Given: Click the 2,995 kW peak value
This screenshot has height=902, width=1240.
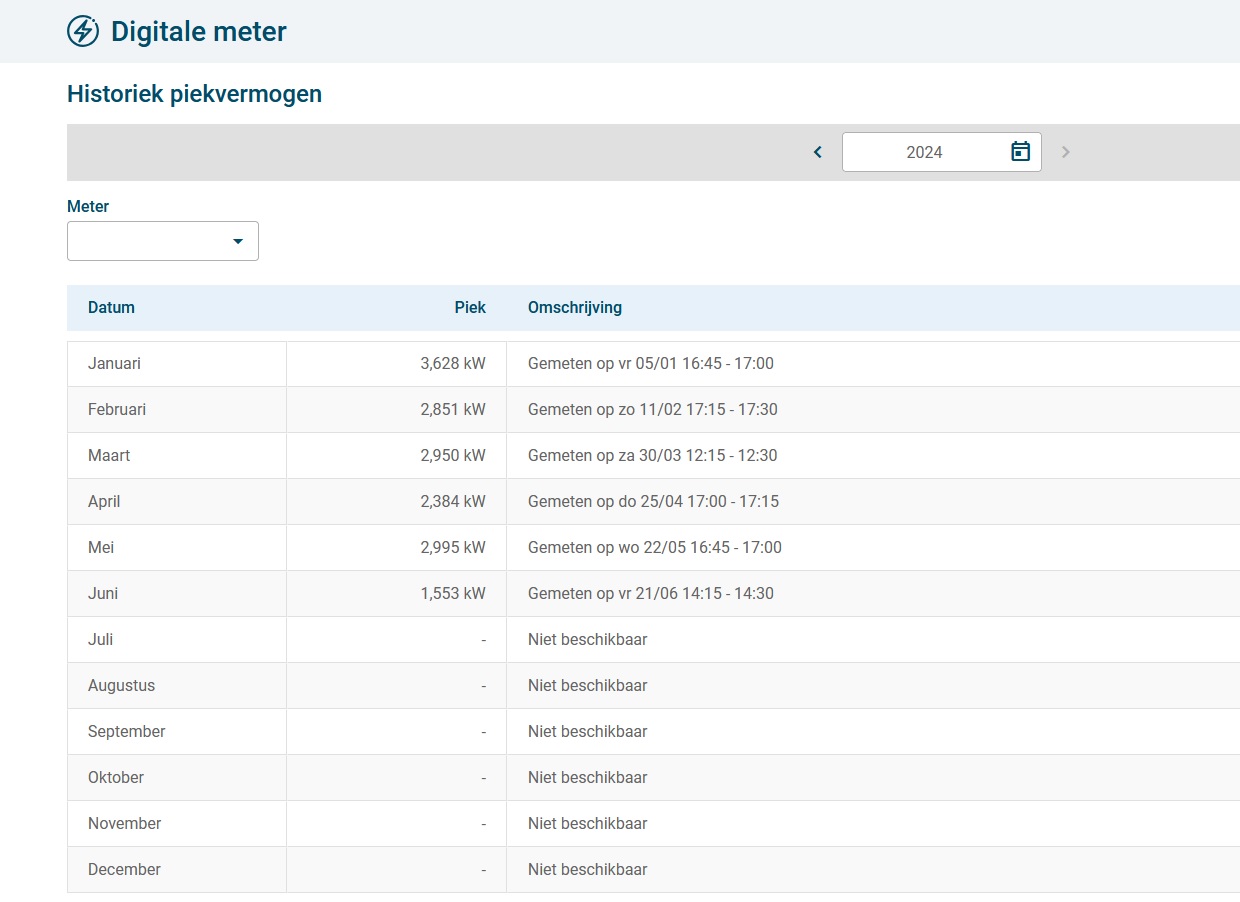Looking at the screenshot, I should [x=453, y=548].
